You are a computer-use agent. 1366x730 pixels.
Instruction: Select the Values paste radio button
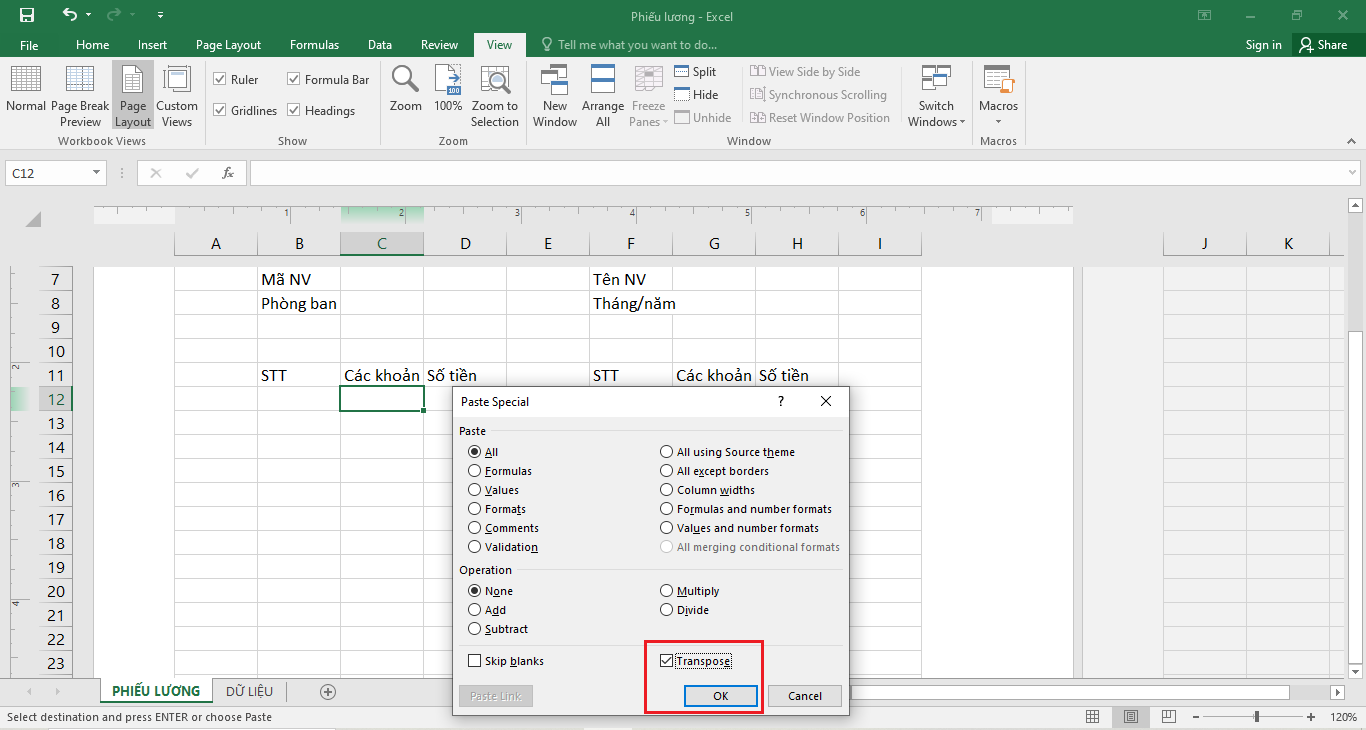[x=475, y=490]
